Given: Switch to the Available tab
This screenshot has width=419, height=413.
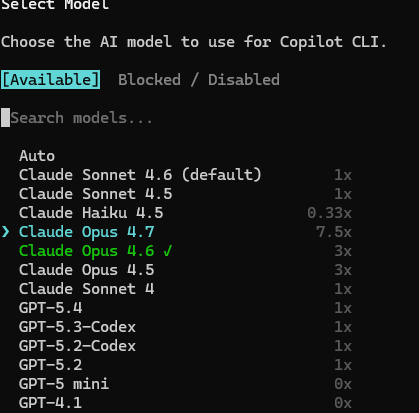Looking at the screenshot, I should 50,80.
